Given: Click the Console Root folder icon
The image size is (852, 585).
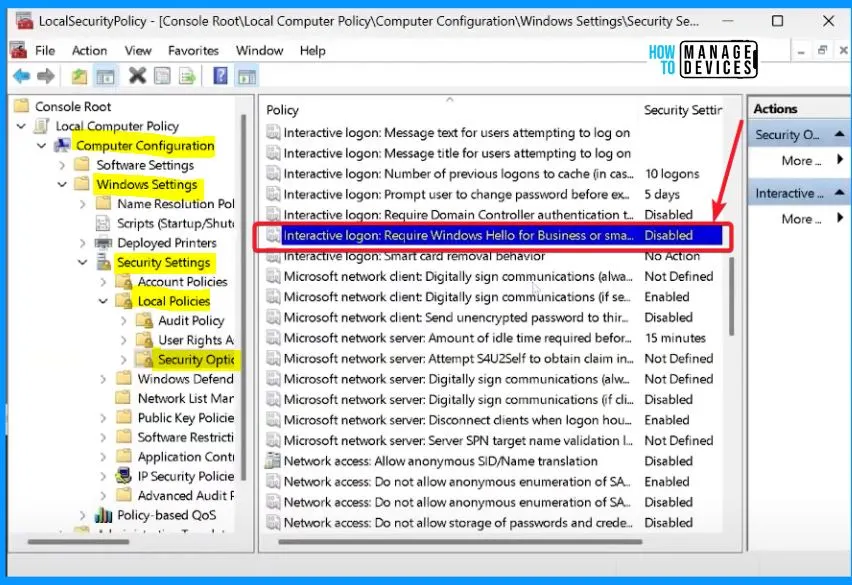Looking at the screenshot, I should click(22, 106).
